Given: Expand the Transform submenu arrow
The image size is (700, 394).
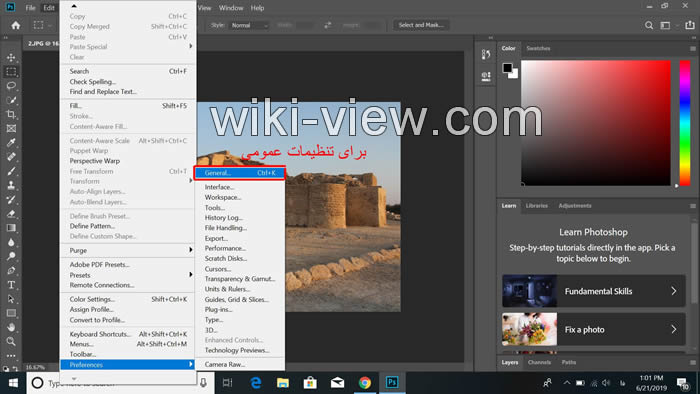Looking at the screenshot, I should click(191, 181).
